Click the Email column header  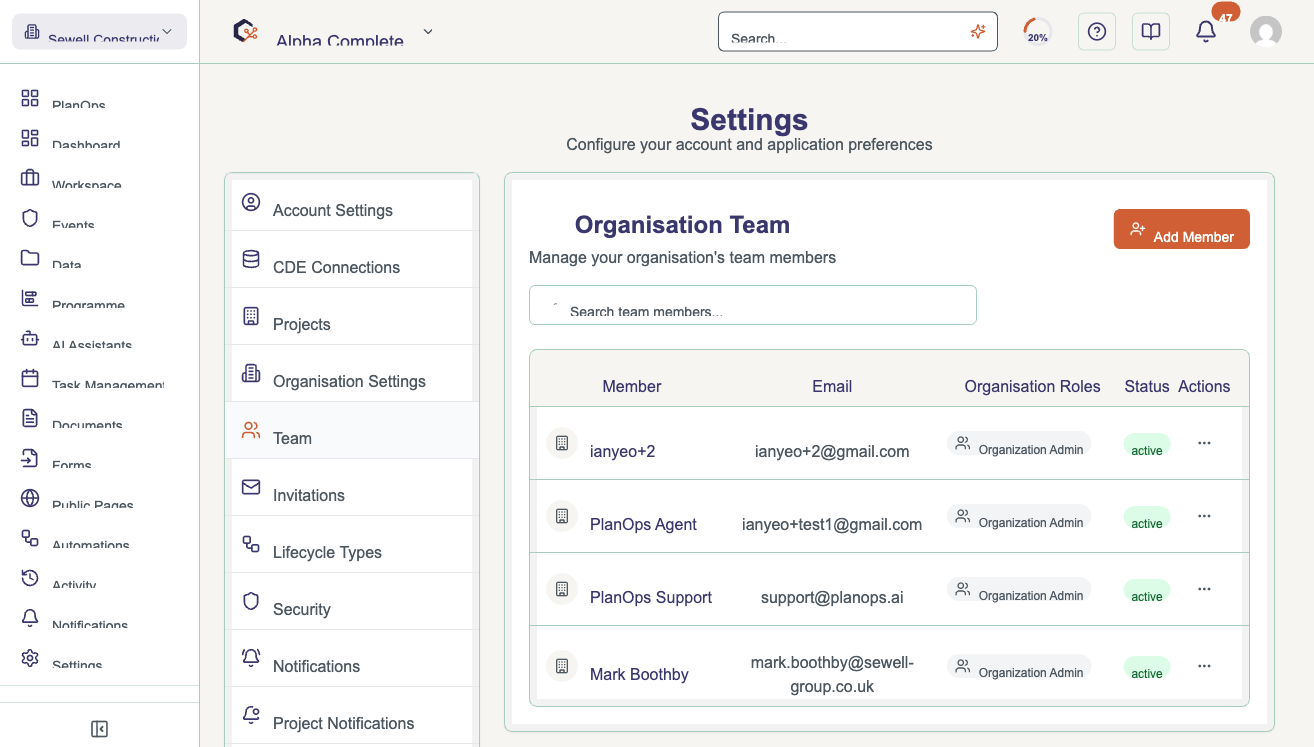[x=832, y=386]
